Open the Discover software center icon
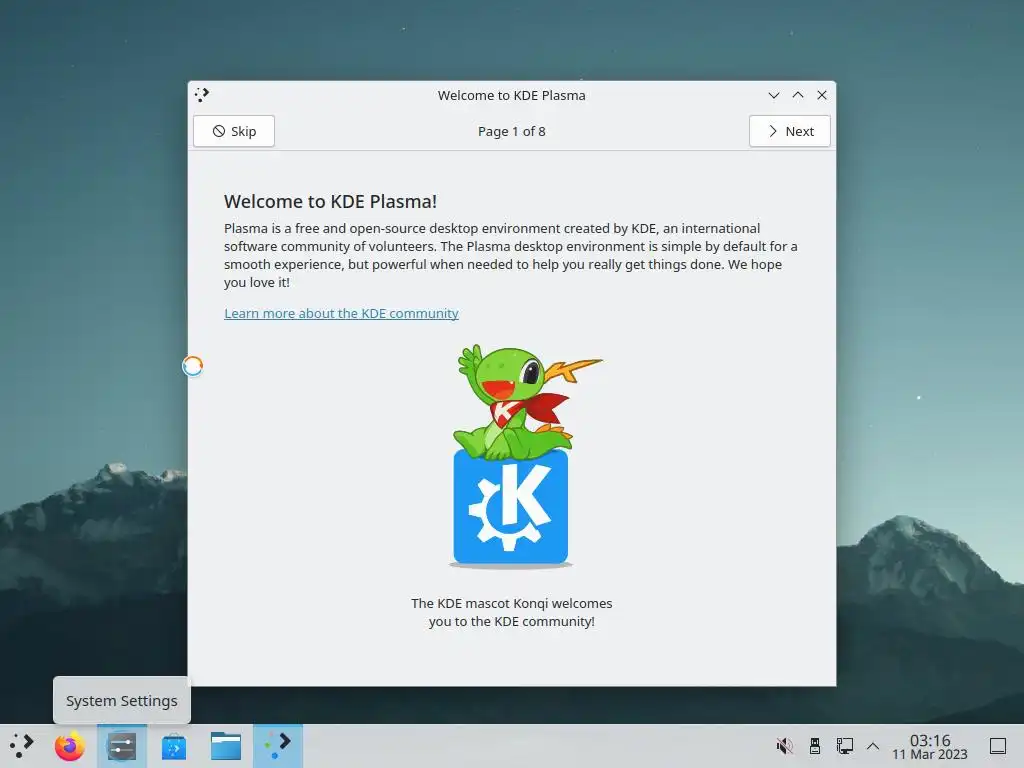 click(x=174, y=746)
